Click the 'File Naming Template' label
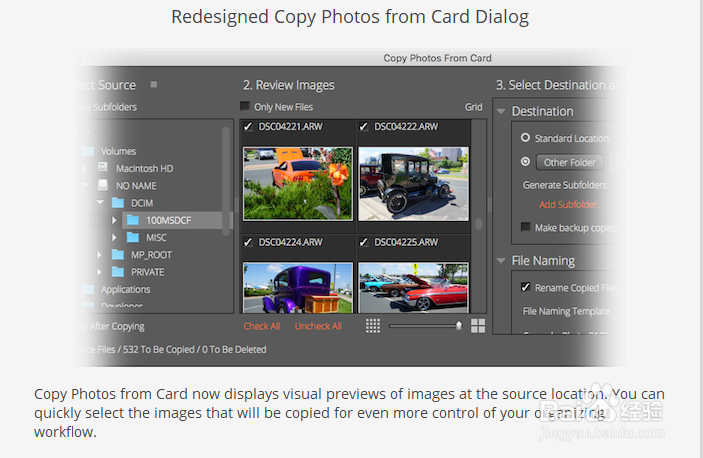The height and width of the screenshot is (458, 703). tap(566, 311)
